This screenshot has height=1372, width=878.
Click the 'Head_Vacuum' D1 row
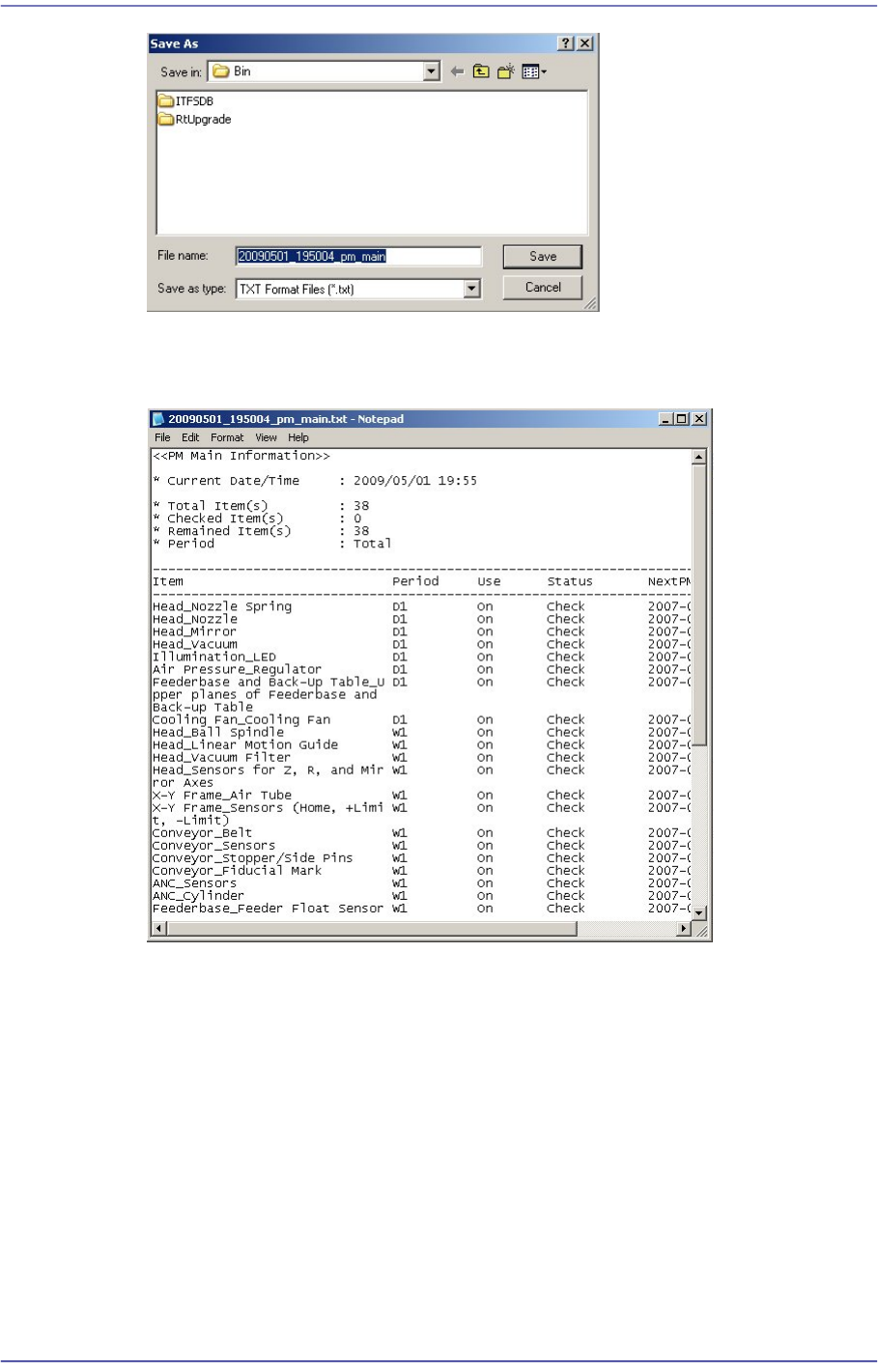coord(421,644)
